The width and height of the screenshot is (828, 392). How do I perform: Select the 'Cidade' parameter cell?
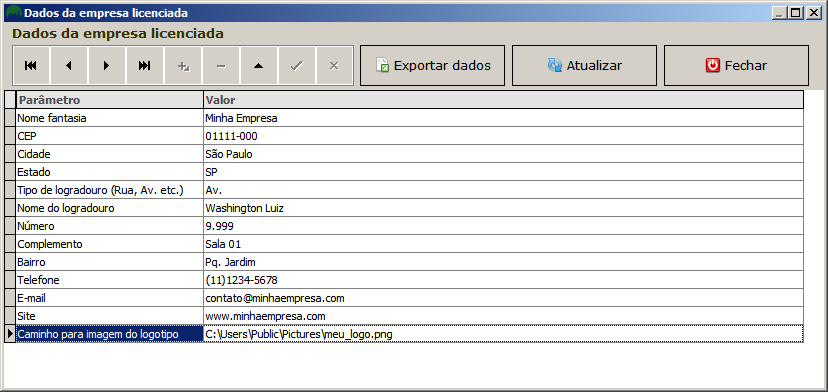tap(110, 154)
